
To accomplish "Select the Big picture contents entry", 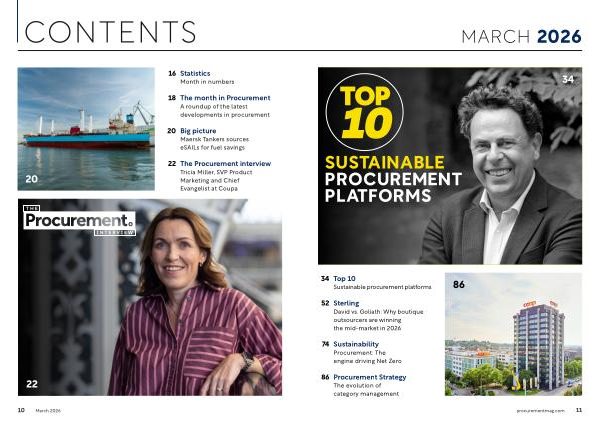I will 198,131.
